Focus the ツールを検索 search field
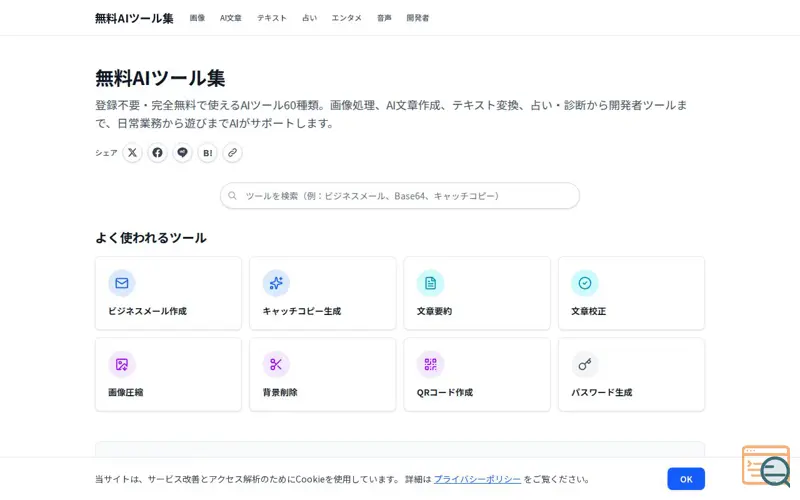 click(x=399, y=195)
